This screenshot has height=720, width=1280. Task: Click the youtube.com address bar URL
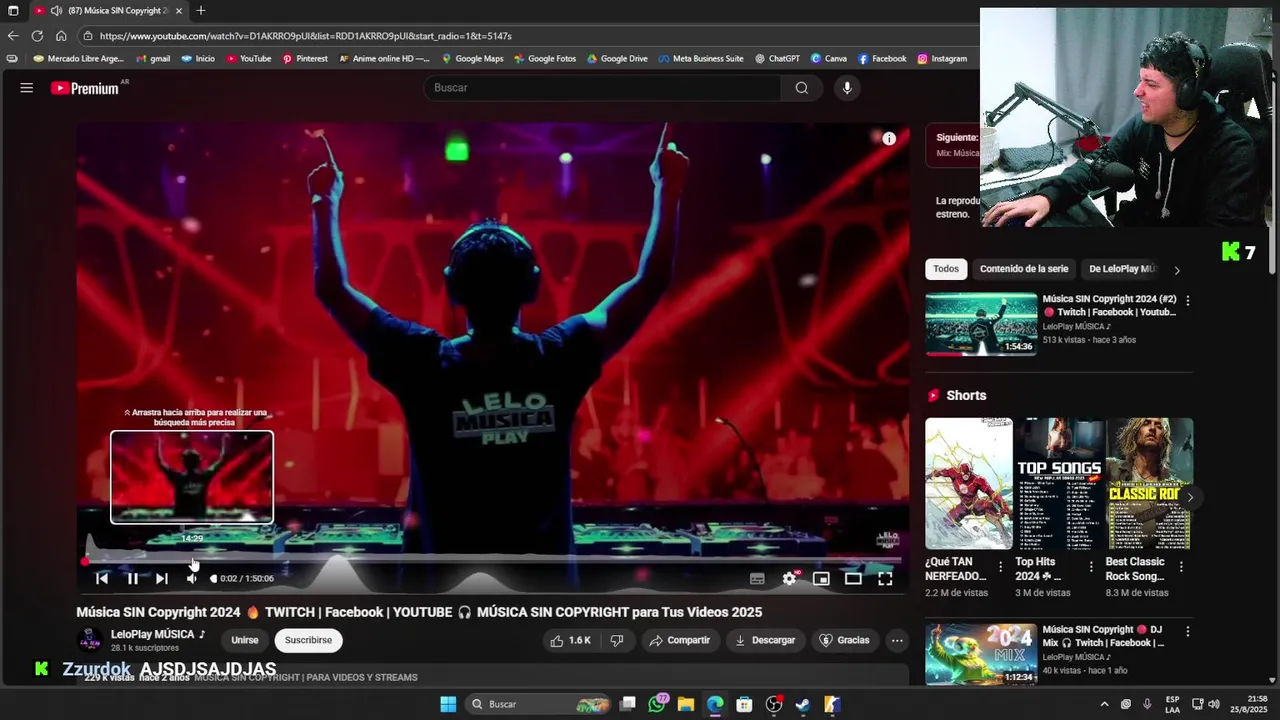click(306, 36)
